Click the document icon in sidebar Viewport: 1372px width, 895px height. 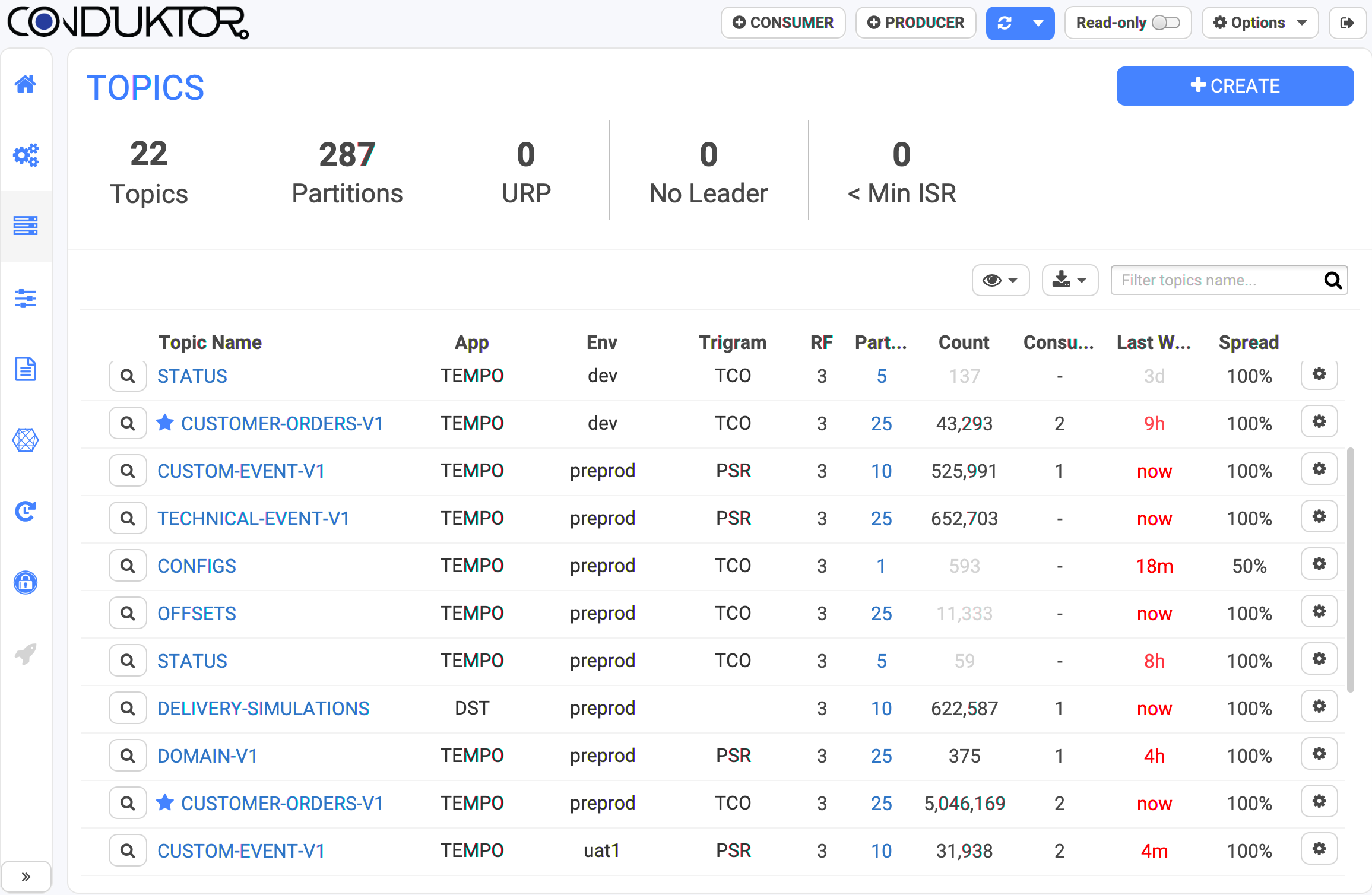click(26, 369)
